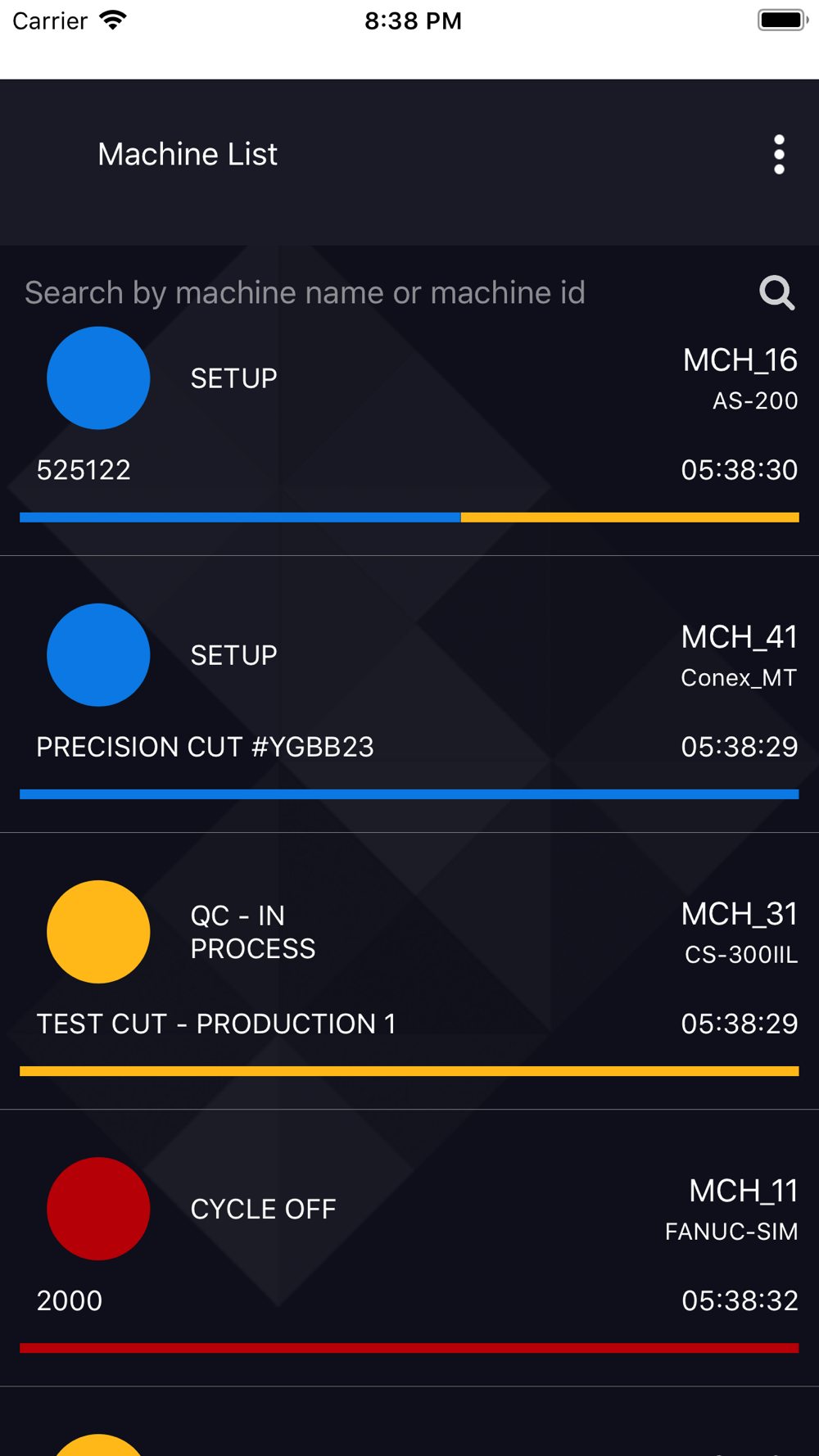Image resolution: width=819 pixels, height=1456 pixels.
Task: Tap TEST CUT - PRODUCTION 1 job label
Action: [216, 1024]
